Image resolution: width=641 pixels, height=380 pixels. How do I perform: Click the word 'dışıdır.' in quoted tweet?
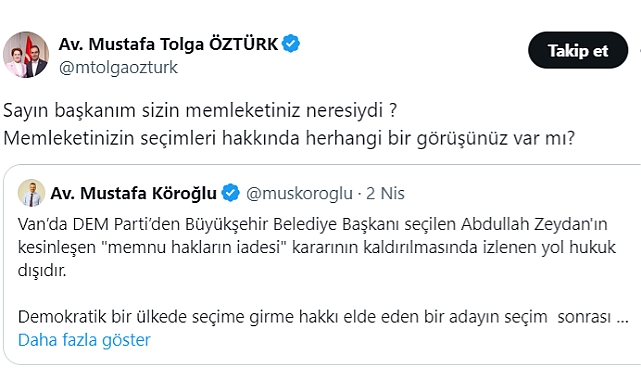pos(42,270)
